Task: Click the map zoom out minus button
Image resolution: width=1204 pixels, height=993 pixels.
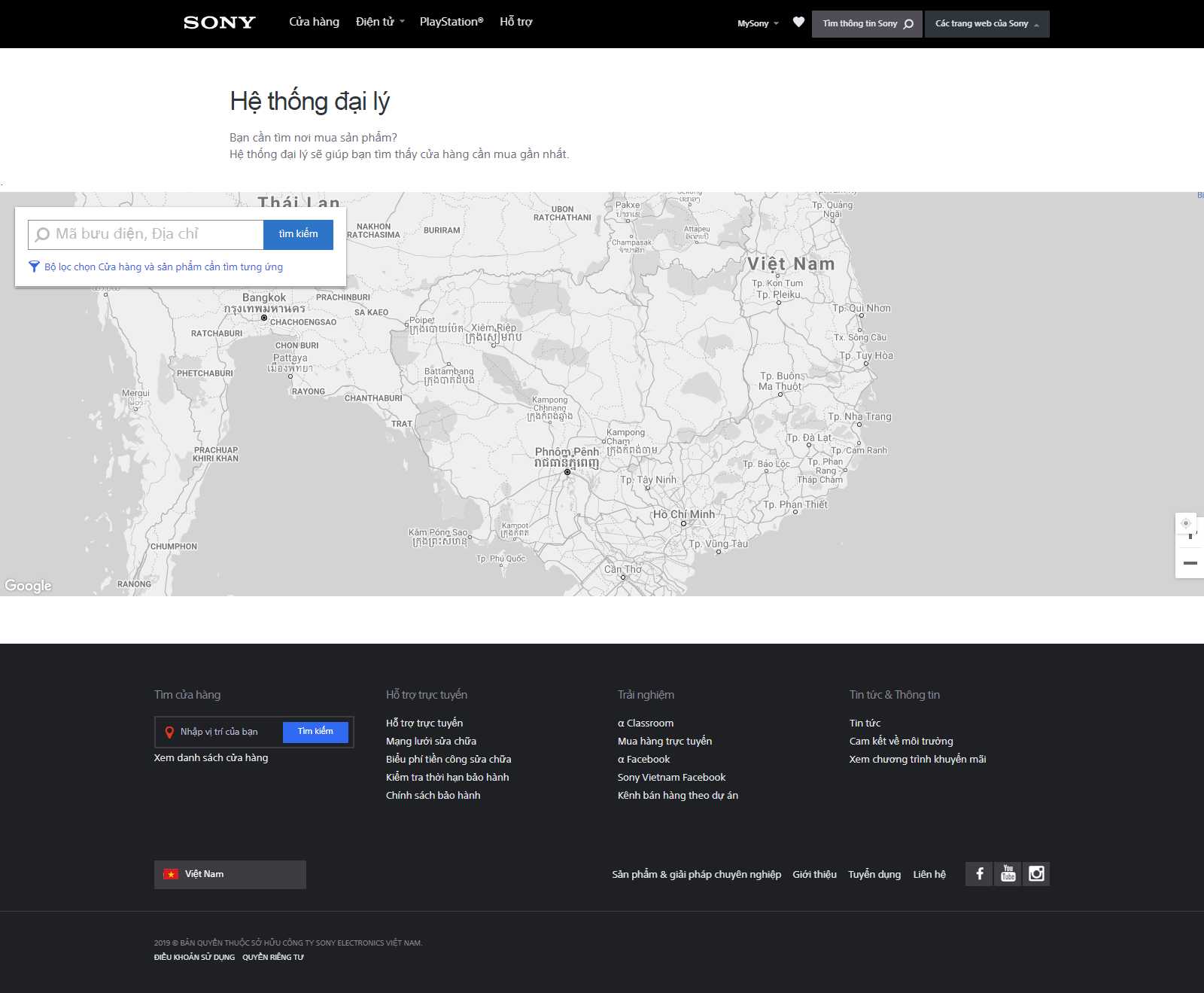Action: pos(1190,563)
